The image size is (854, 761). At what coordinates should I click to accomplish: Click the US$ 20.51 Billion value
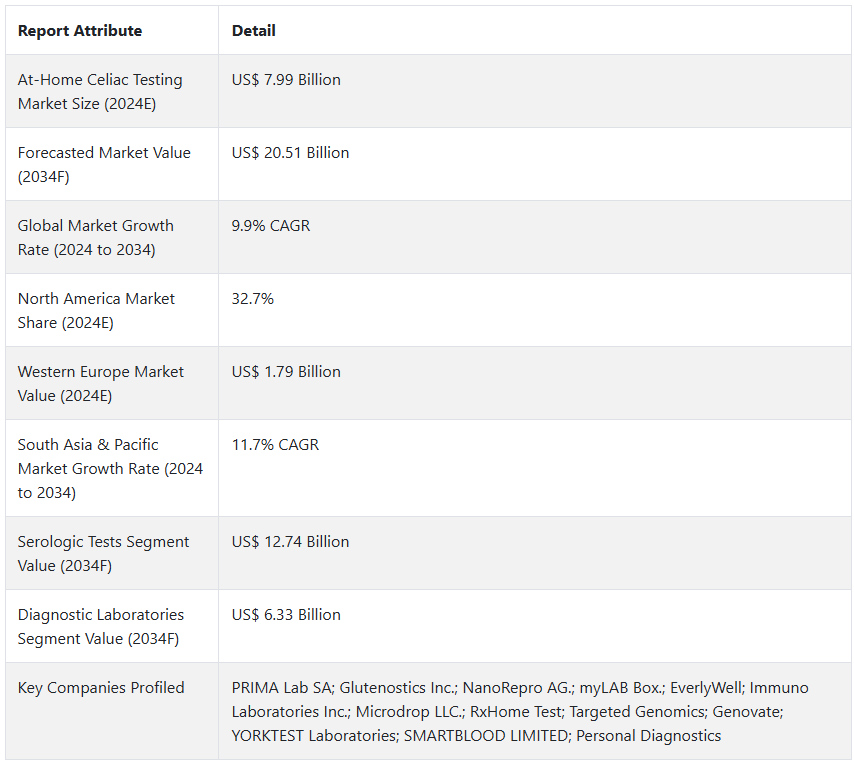[291, 153]
